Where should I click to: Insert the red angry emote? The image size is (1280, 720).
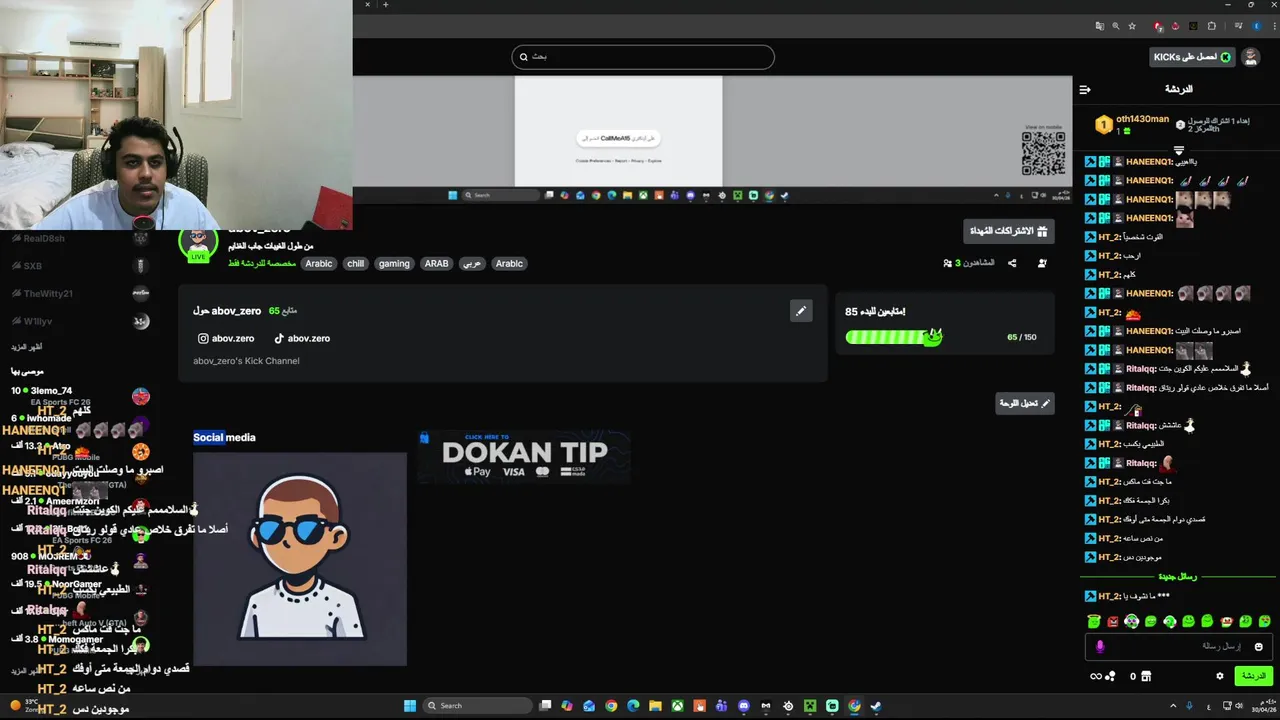click(1113, 622)
